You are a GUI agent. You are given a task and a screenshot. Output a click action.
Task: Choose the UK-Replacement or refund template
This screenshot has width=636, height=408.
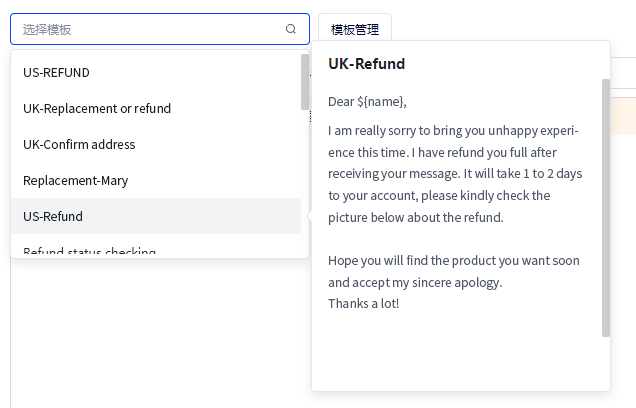click(x=97, y=109)
